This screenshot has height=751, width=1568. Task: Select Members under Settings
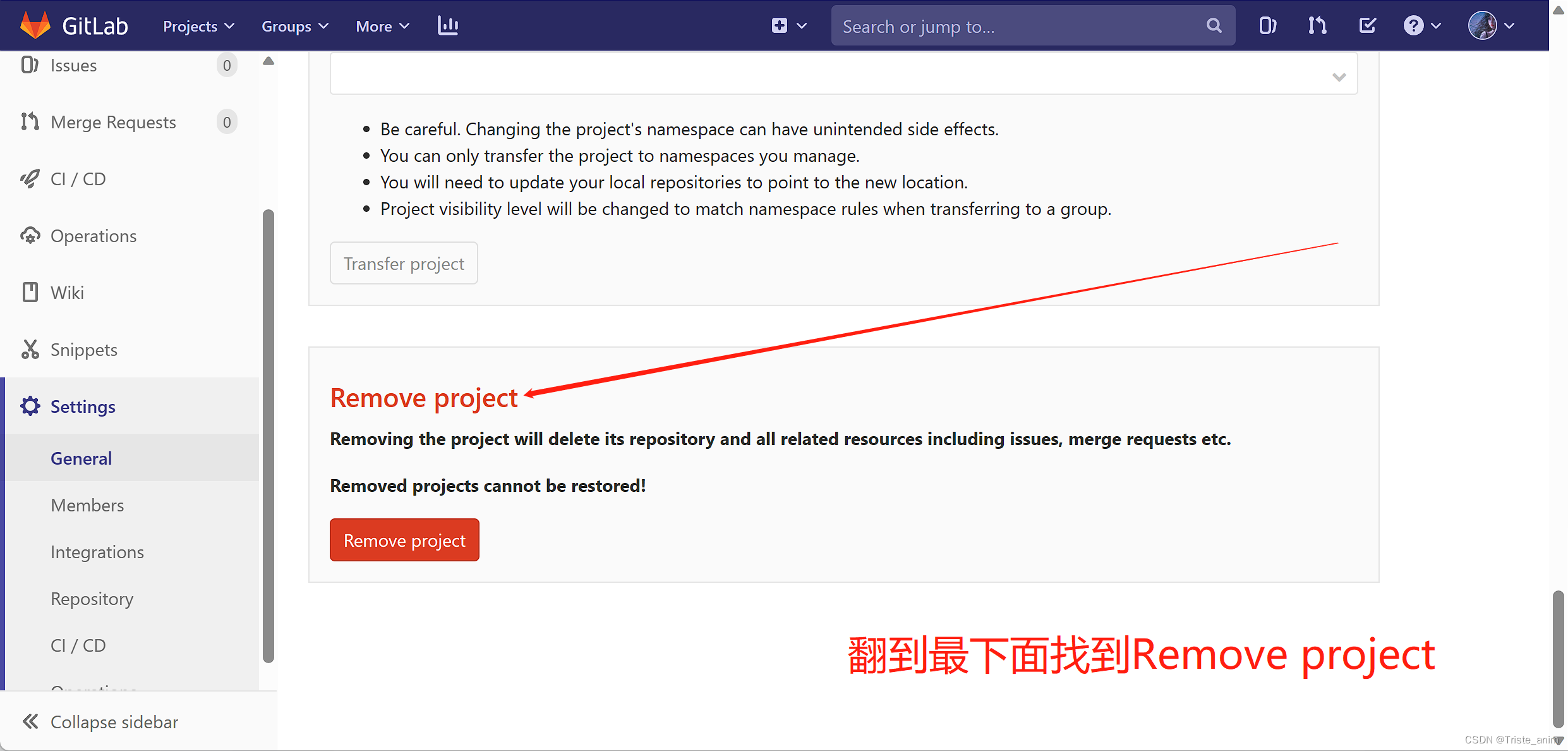click(x=87, y=505)
